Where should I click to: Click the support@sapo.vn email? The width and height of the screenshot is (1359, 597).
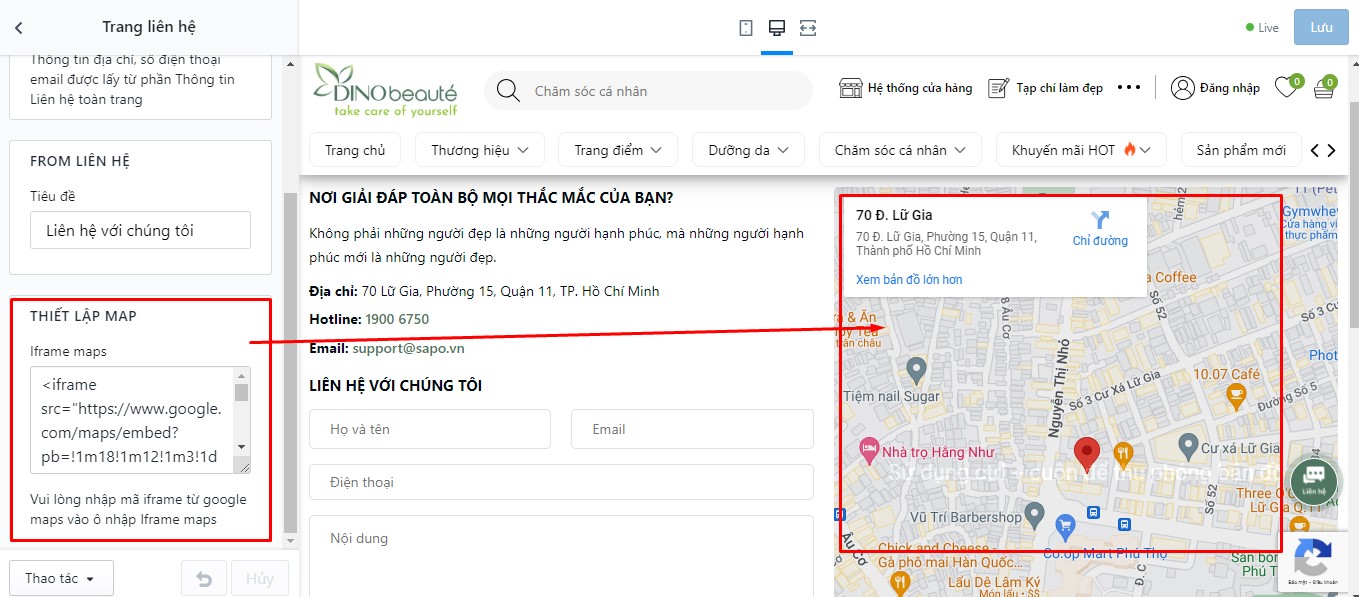coord(409,348)
